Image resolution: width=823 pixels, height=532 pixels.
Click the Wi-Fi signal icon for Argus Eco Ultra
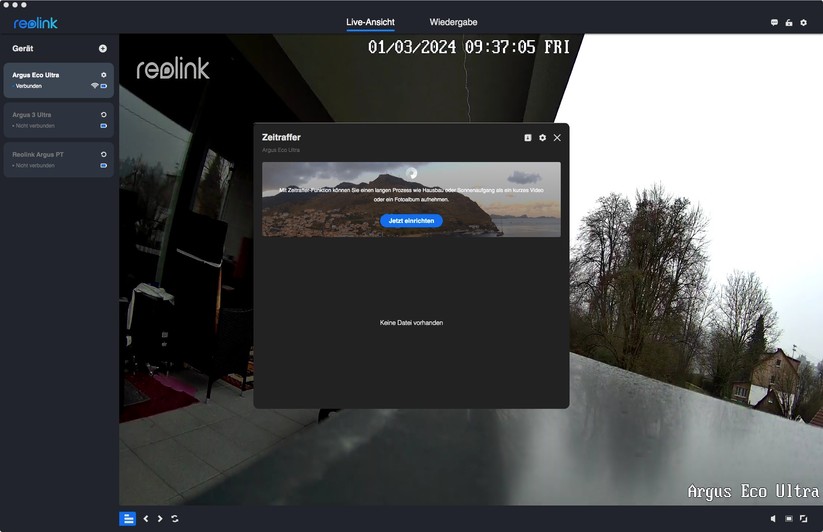[x=94, y=86]
